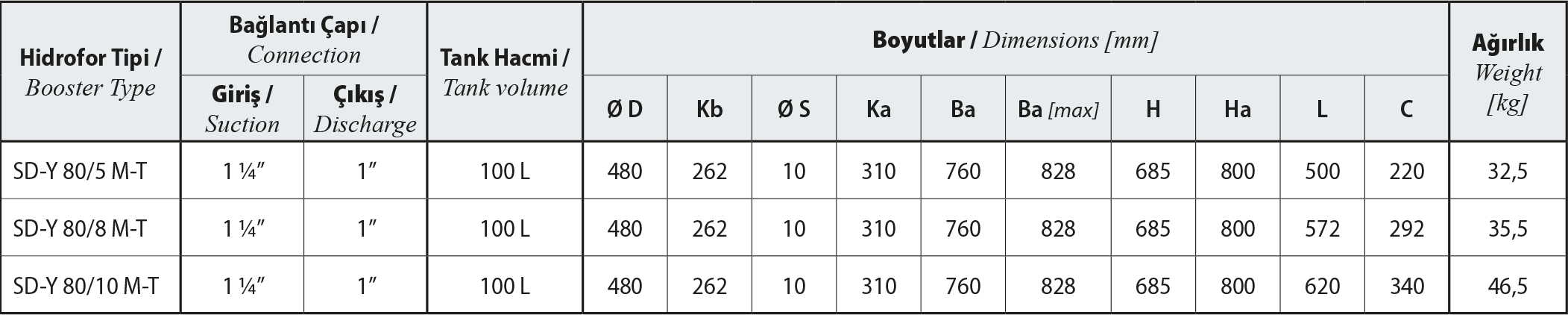
Task: Select the SD-Y 80/10 M-T row label
Action: [x=86, y=286]
